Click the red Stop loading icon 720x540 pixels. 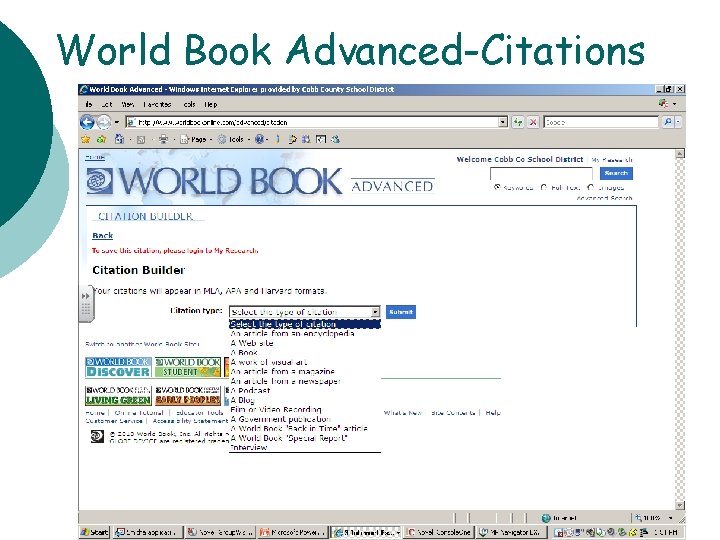point(533,122)
